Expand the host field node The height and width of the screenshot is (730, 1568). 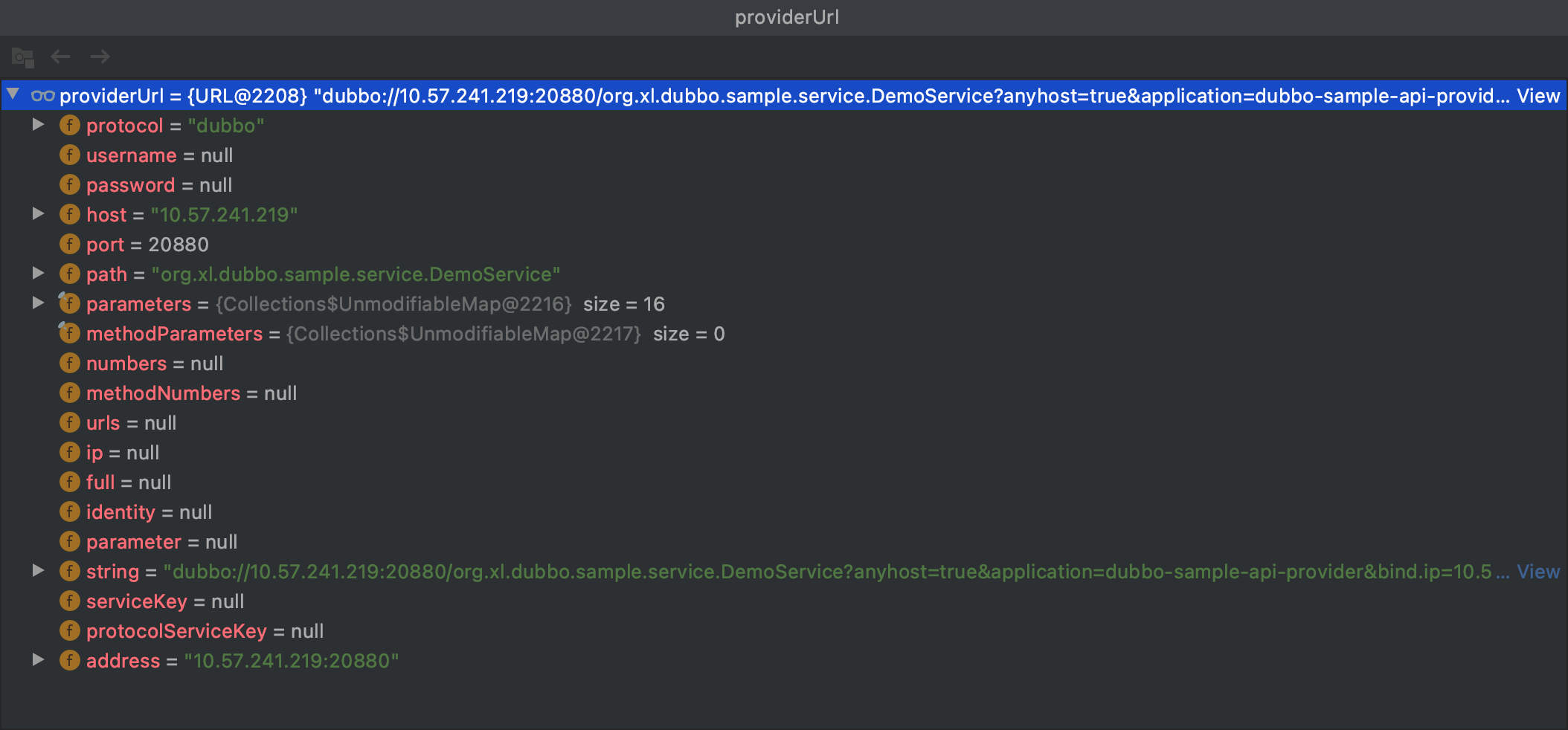(x=38, y=214)
